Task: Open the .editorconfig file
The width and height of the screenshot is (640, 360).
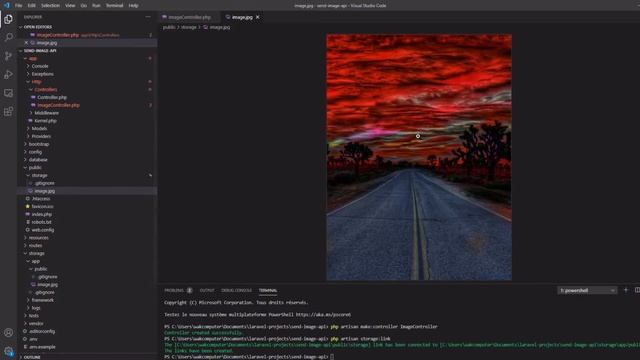Action: pos(42,331)
